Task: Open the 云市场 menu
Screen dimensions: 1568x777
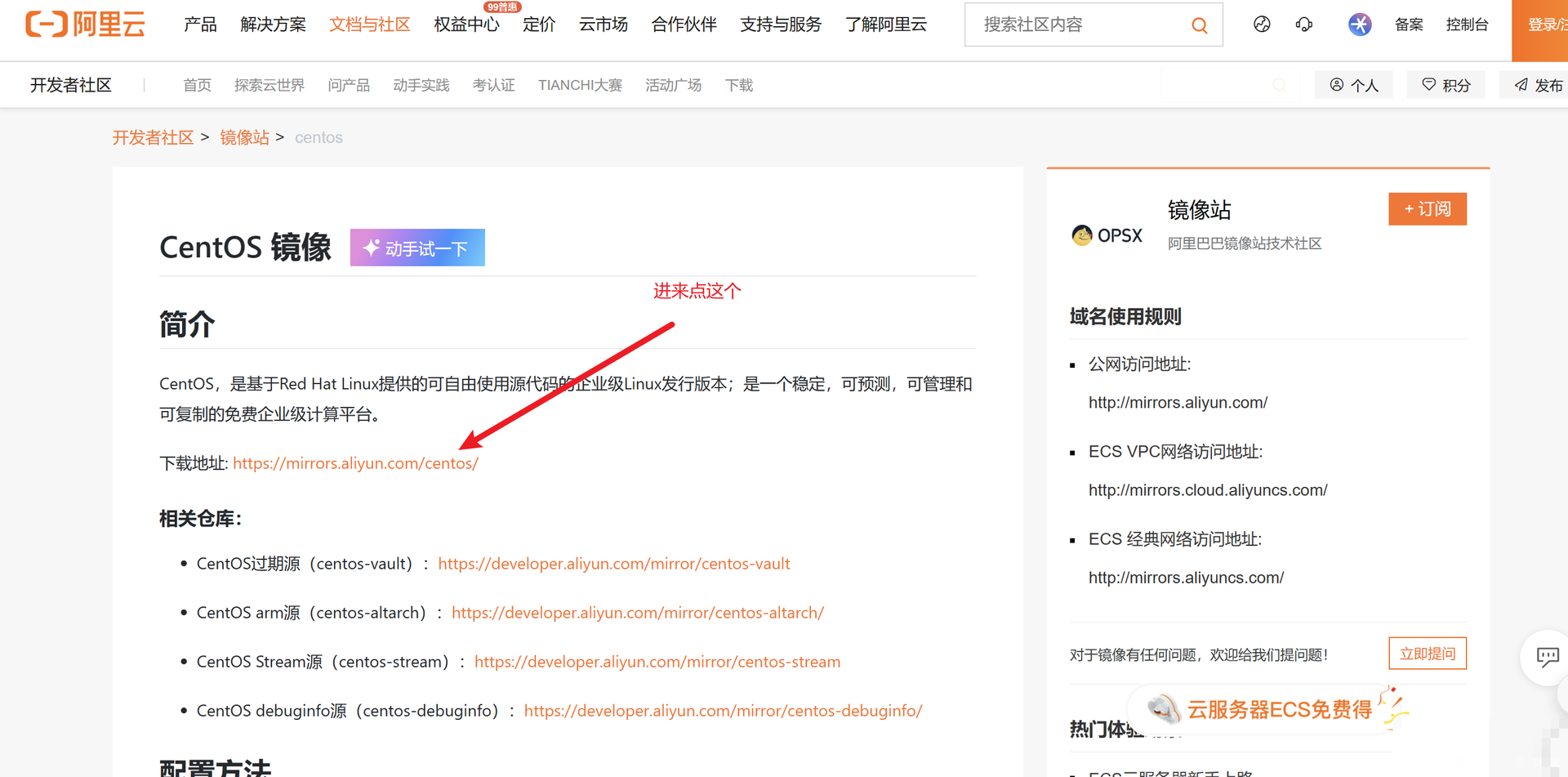Action: pyautogui.click(x=604, y=25)
